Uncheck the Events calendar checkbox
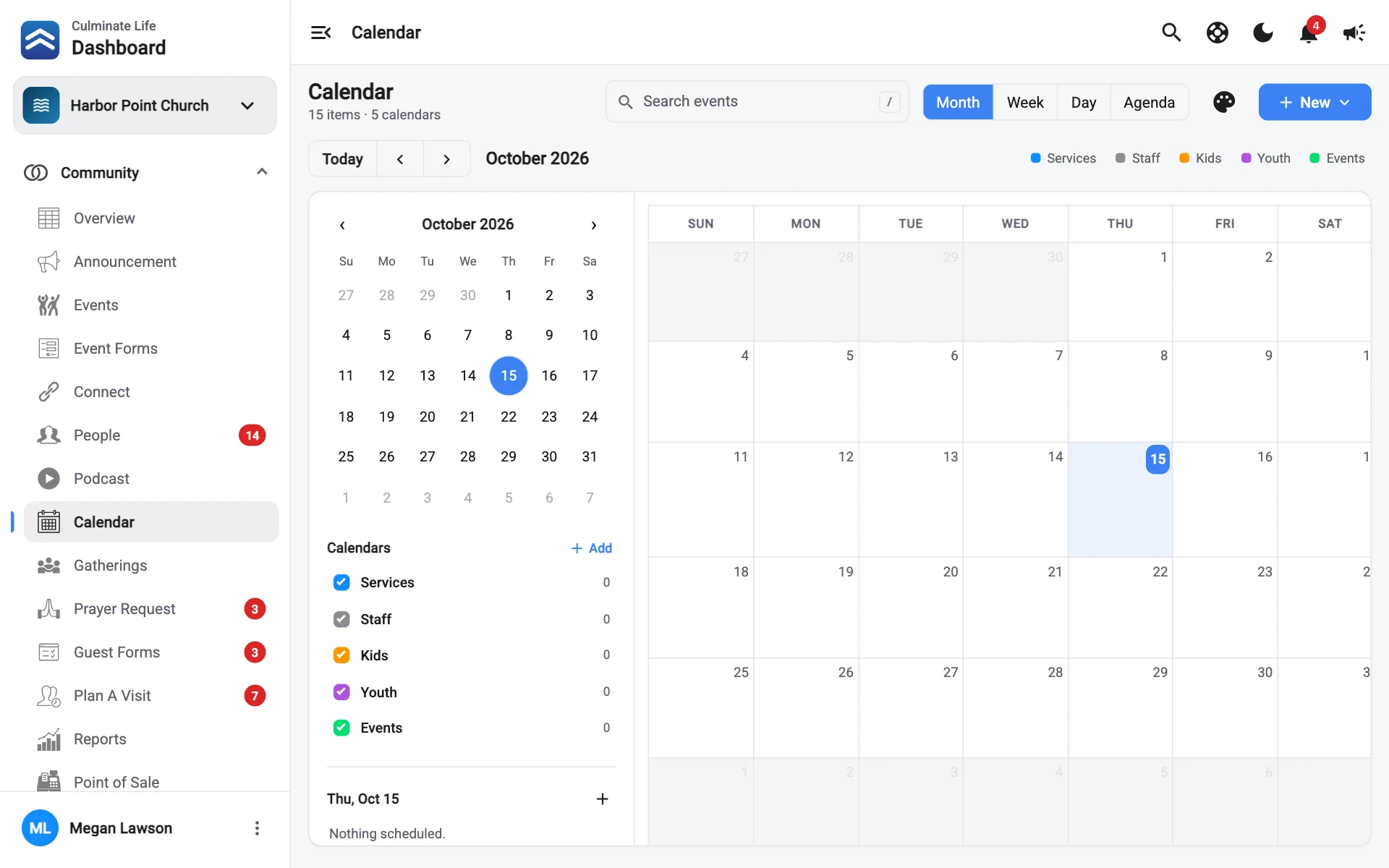 click(x=341, y=728)
